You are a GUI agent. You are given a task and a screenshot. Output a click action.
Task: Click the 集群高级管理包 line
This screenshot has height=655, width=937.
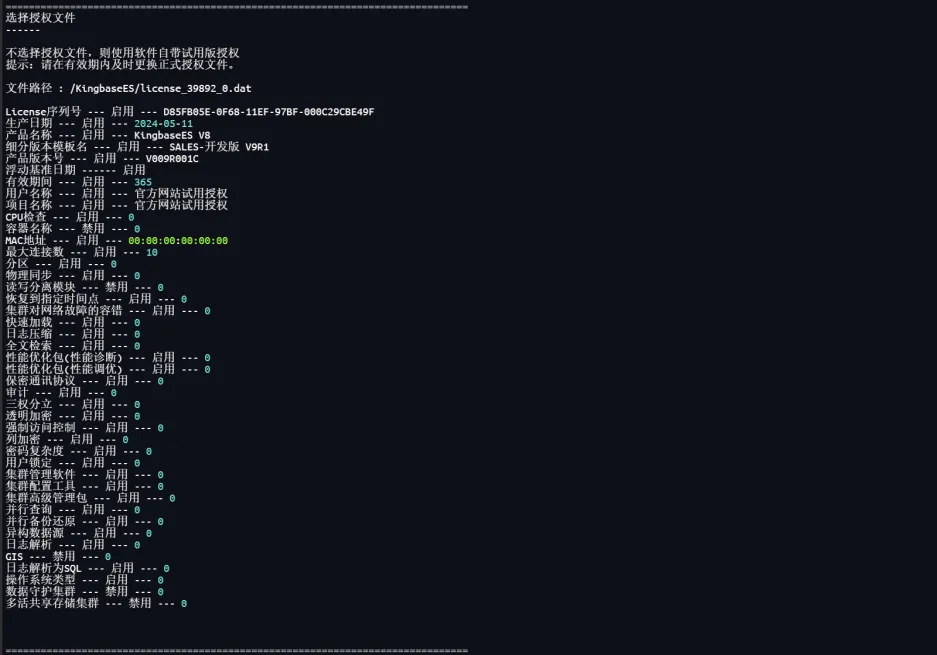point(90,498)
